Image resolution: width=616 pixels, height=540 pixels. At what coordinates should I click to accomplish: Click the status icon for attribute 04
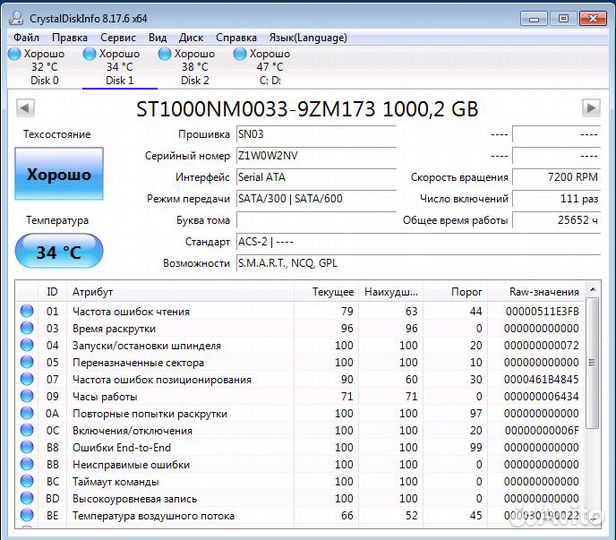(x=27, y=345)
